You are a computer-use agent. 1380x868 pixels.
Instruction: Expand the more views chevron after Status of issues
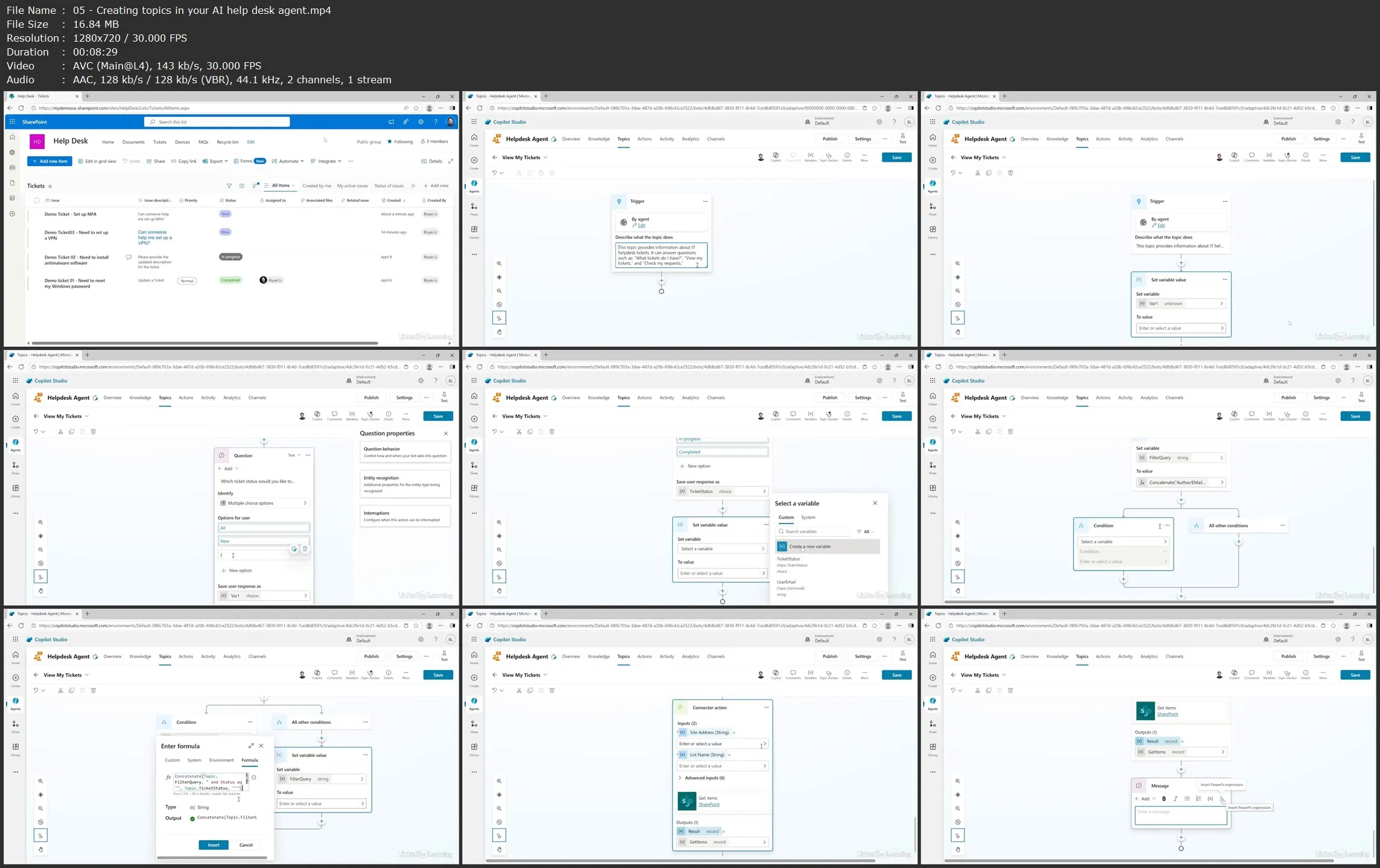pyautogui.click(x=413, y=186)
